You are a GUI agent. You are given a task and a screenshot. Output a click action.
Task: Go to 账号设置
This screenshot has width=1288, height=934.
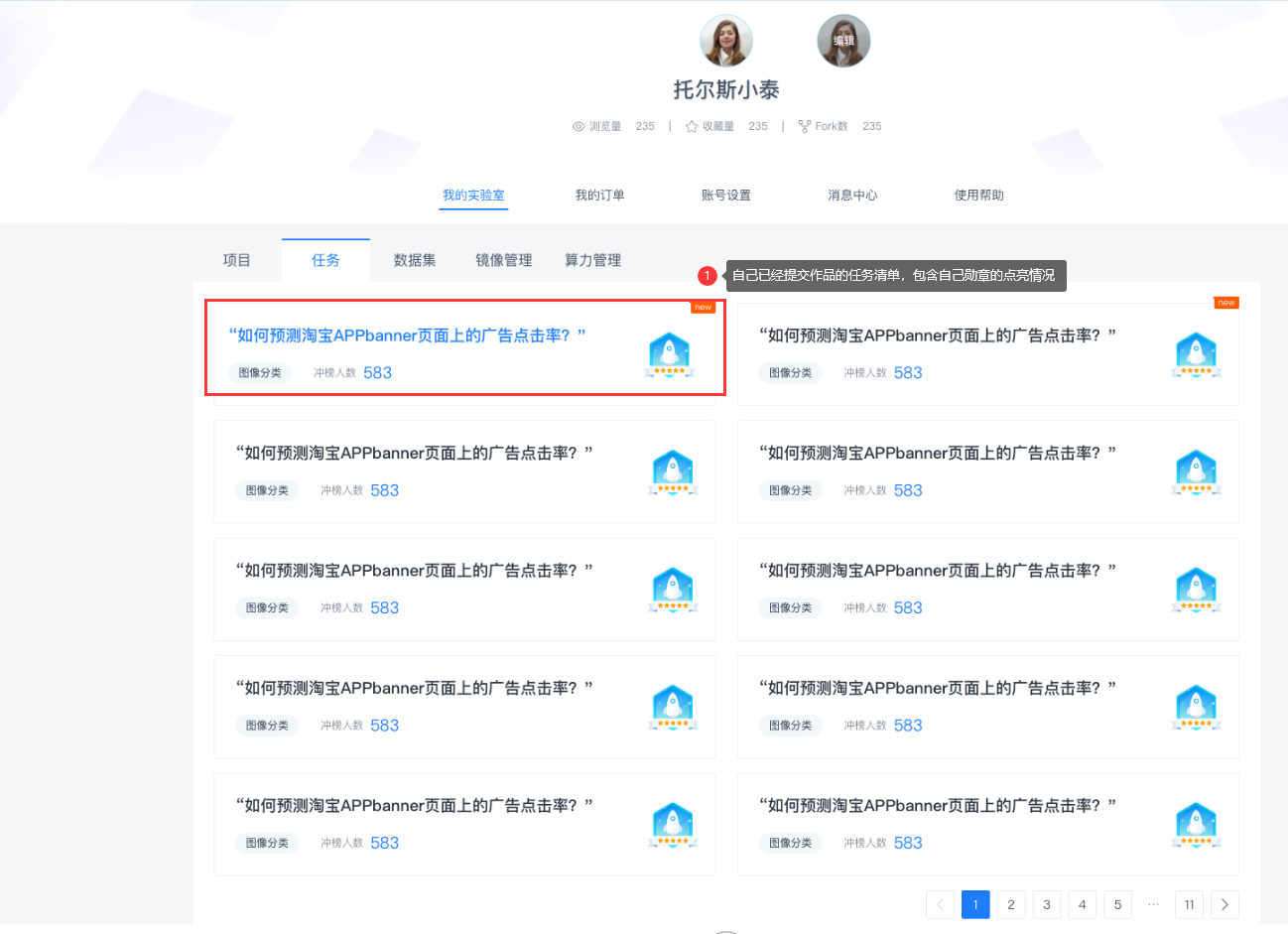726,195
